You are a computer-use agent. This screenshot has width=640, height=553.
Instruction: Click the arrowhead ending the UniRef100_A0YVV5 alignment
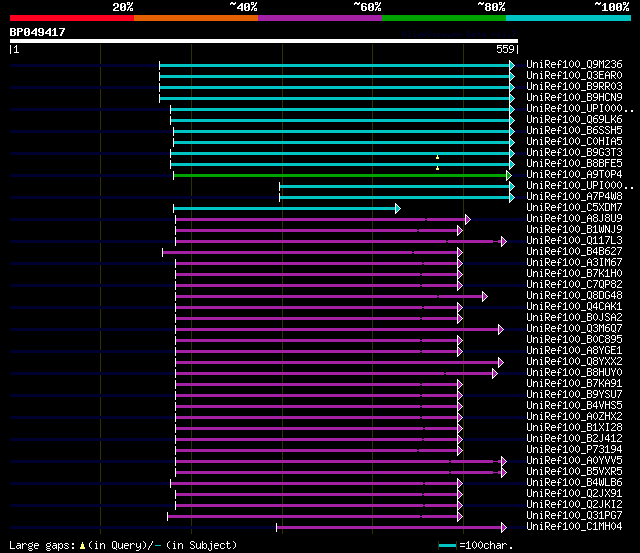point(504,462)
